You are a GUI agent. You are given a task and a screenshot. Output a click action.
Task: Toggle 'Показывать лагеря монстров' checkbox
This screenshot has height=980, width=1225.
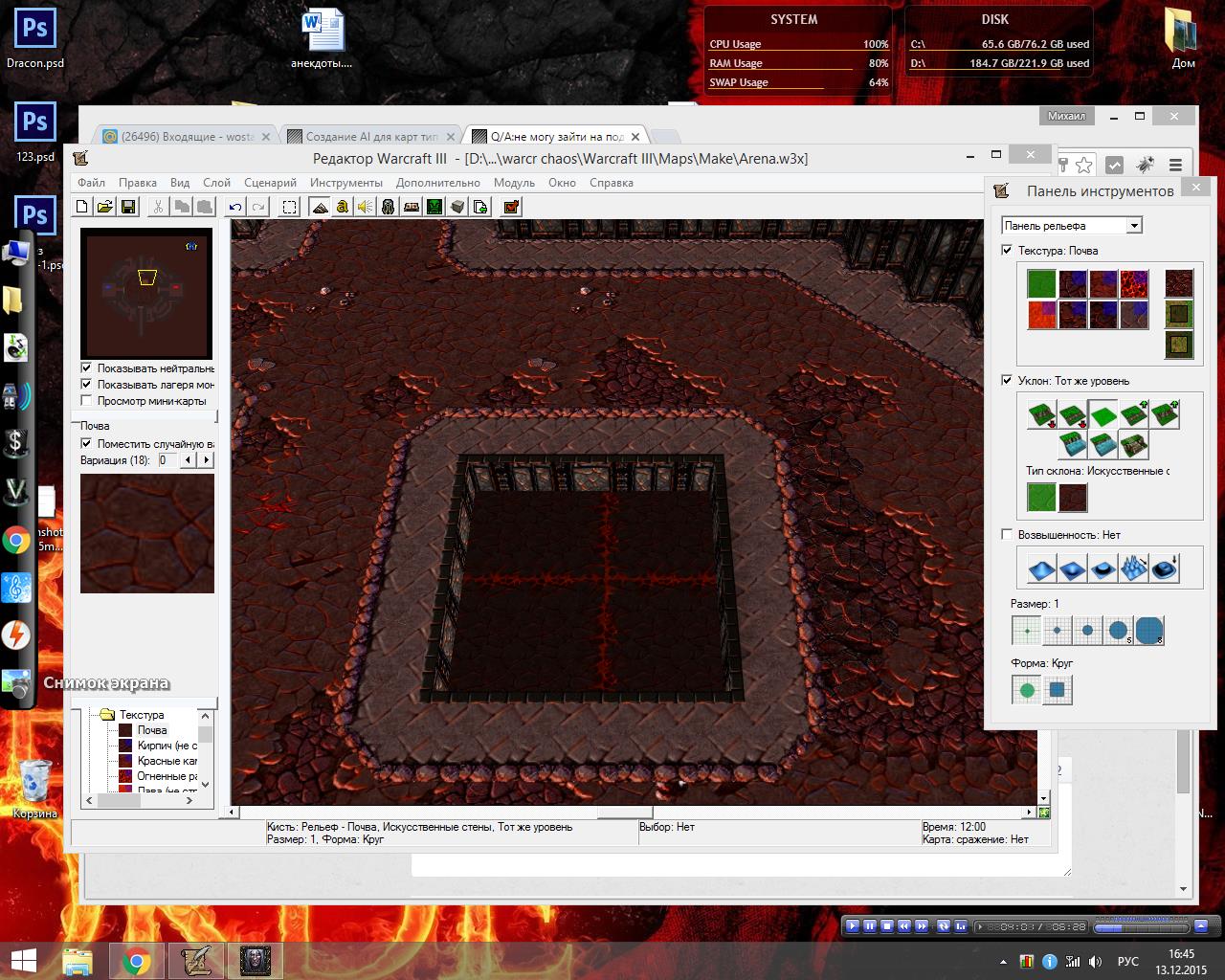point(87,384)
